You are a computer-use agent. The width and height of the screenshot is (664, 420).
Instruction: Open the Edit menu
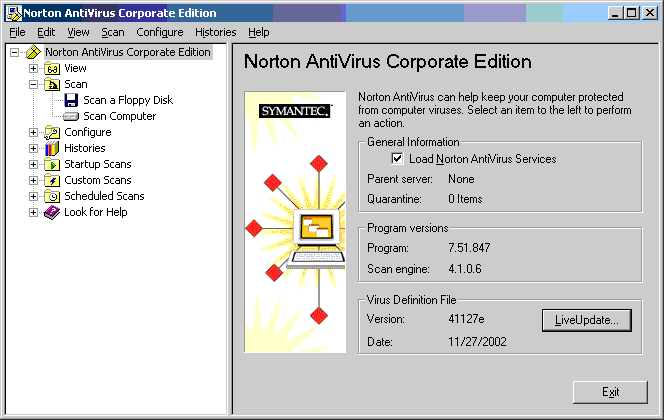click(46, 32)
